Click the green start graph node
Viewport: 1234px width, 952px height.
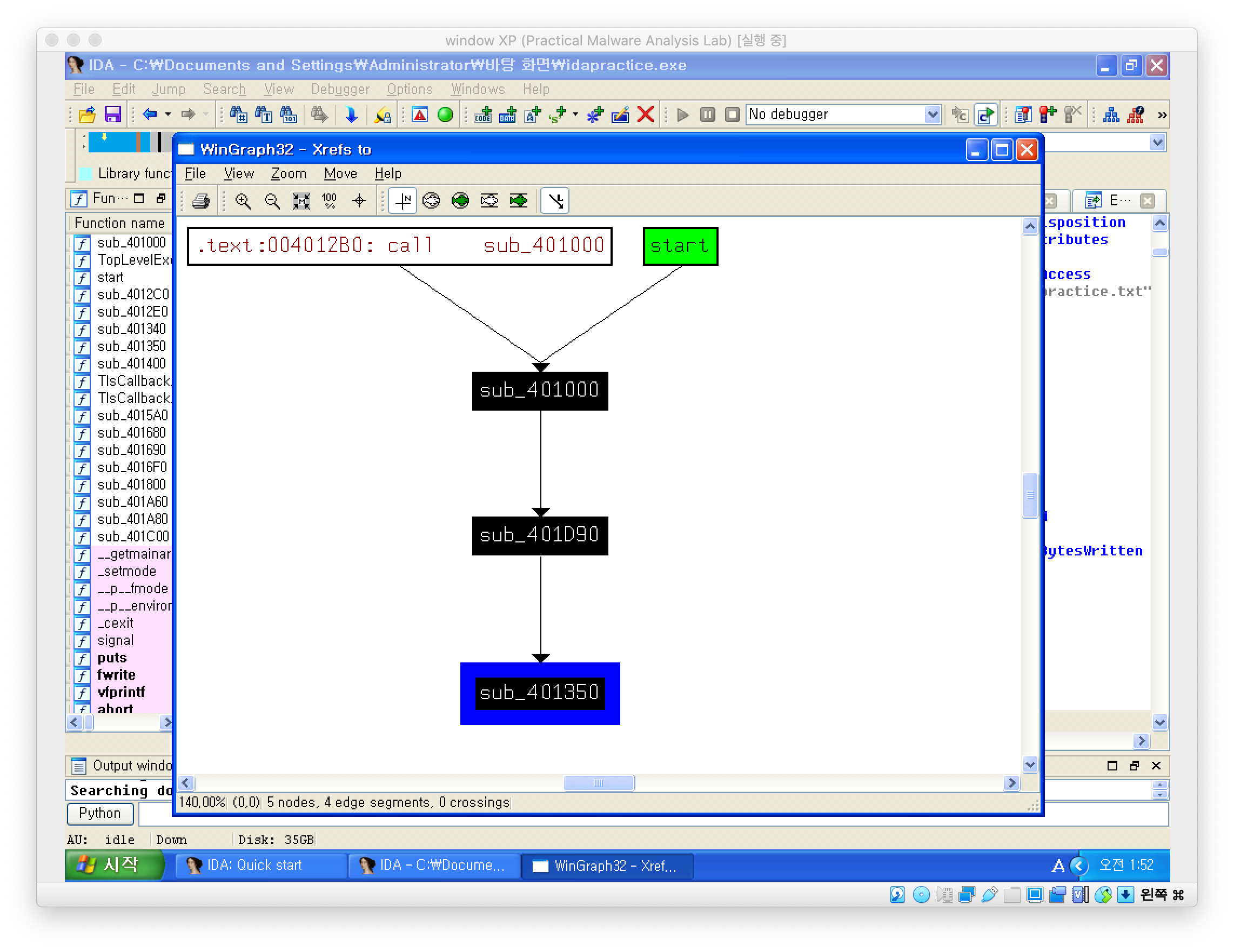[680, 246]
